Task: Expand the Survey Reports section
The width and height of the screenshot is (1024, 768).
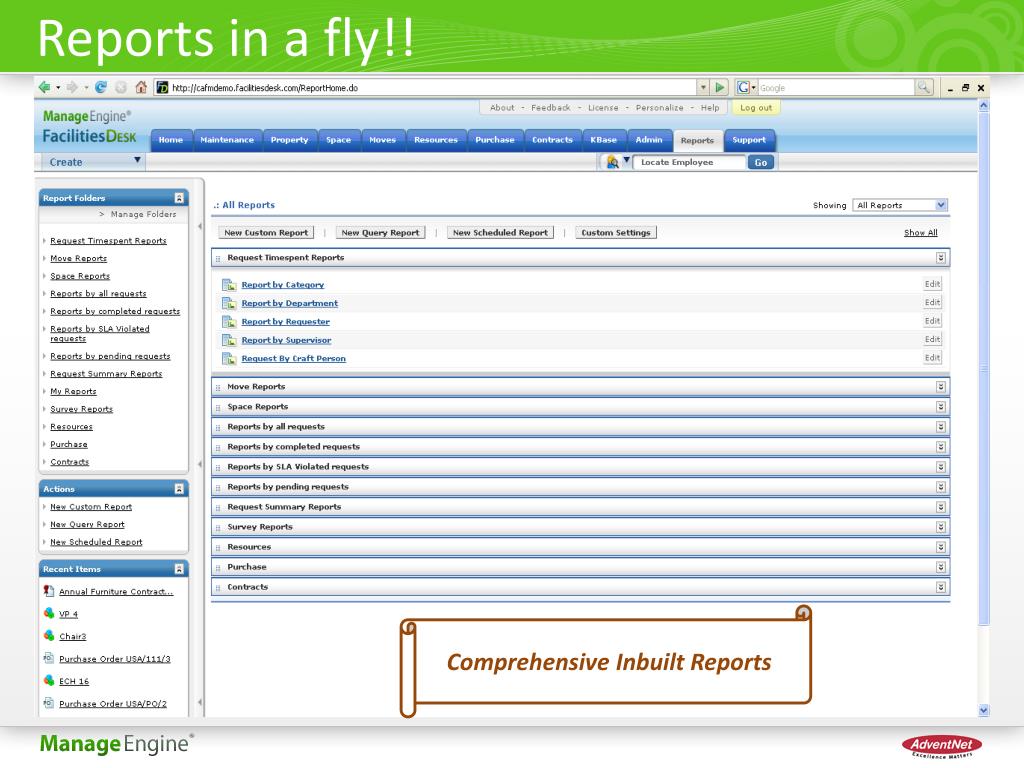Action: tap(940, 526)
